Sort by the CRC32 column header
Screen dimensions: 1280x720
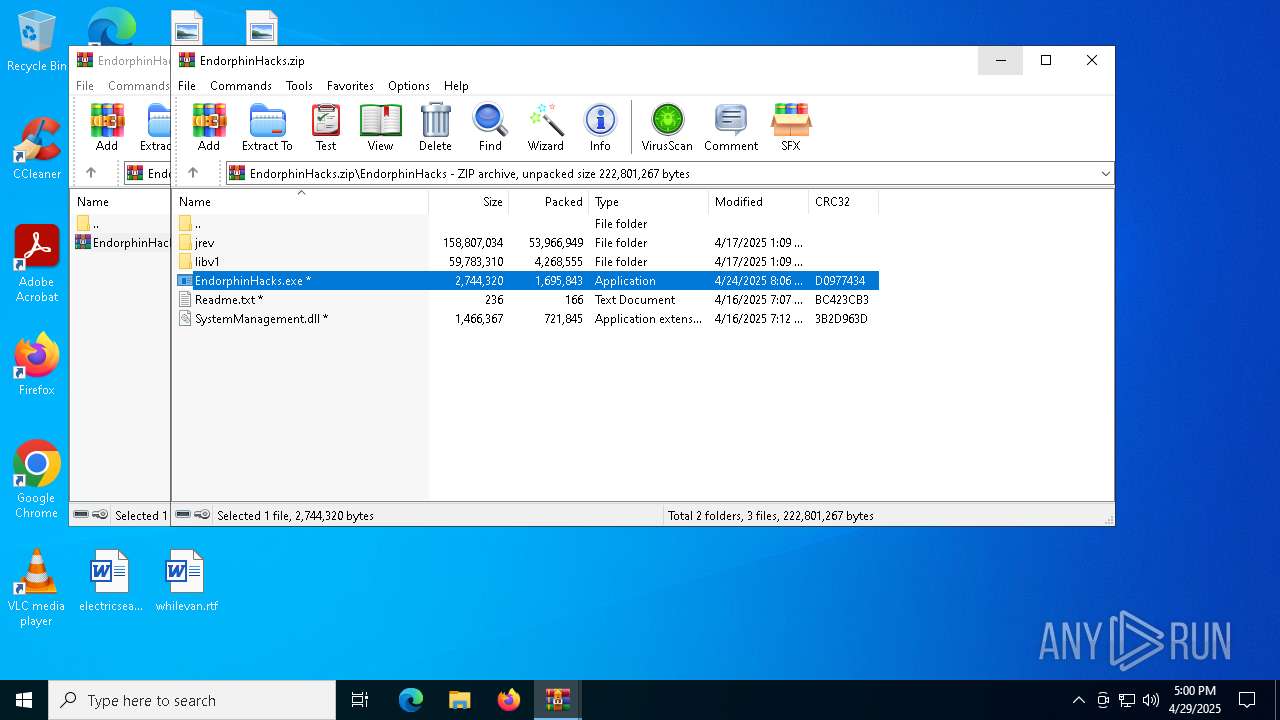(x=844, y=202)
